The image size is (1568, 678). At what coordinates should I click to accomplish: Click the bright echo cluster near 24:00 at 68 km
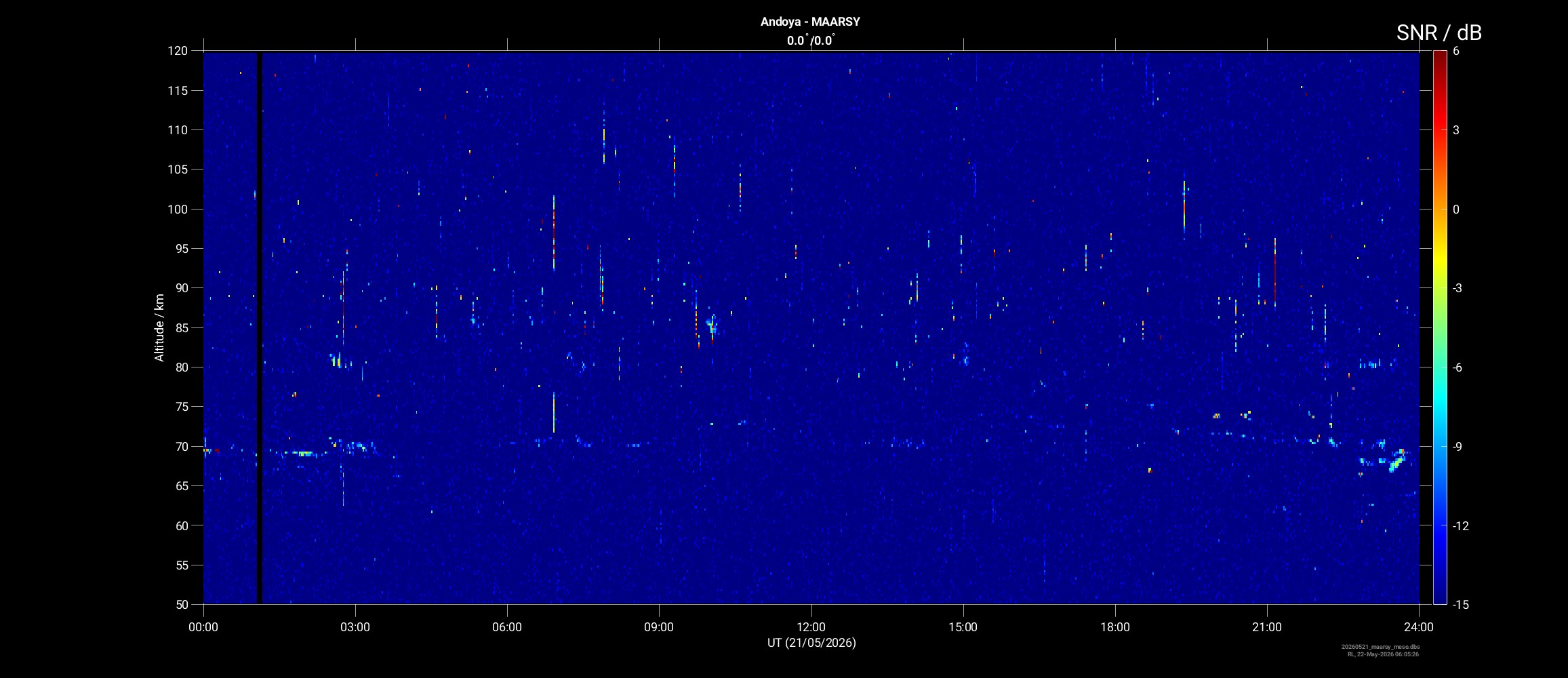(x=1396, y=460)
